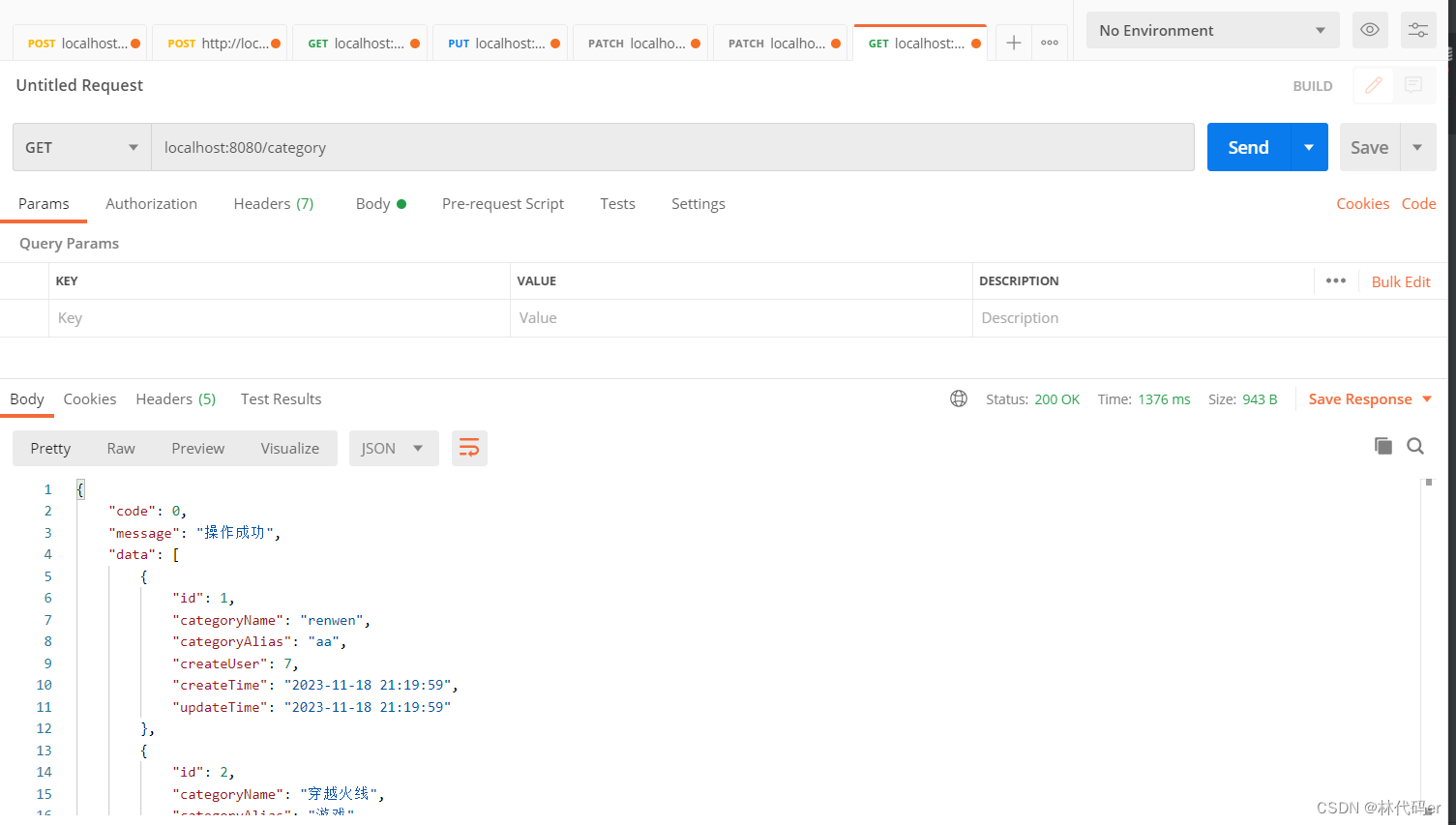The image size is (1456, 825).
Task: Open query params three-dot options
Action: point(1336,280)
